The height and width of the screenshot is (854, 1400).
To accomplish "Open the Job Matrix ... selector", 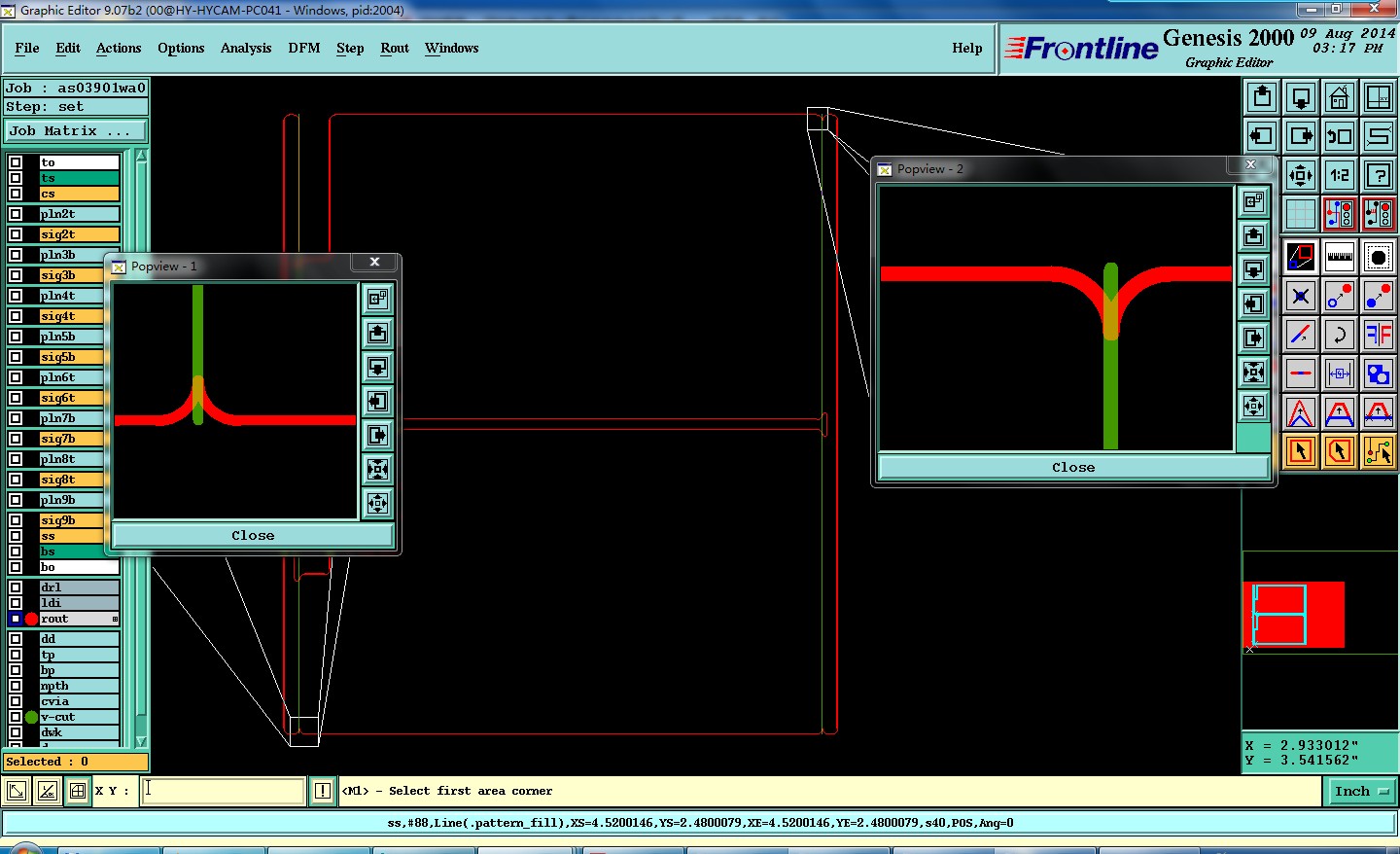I will pyautogui.click(x=76, y=130).
